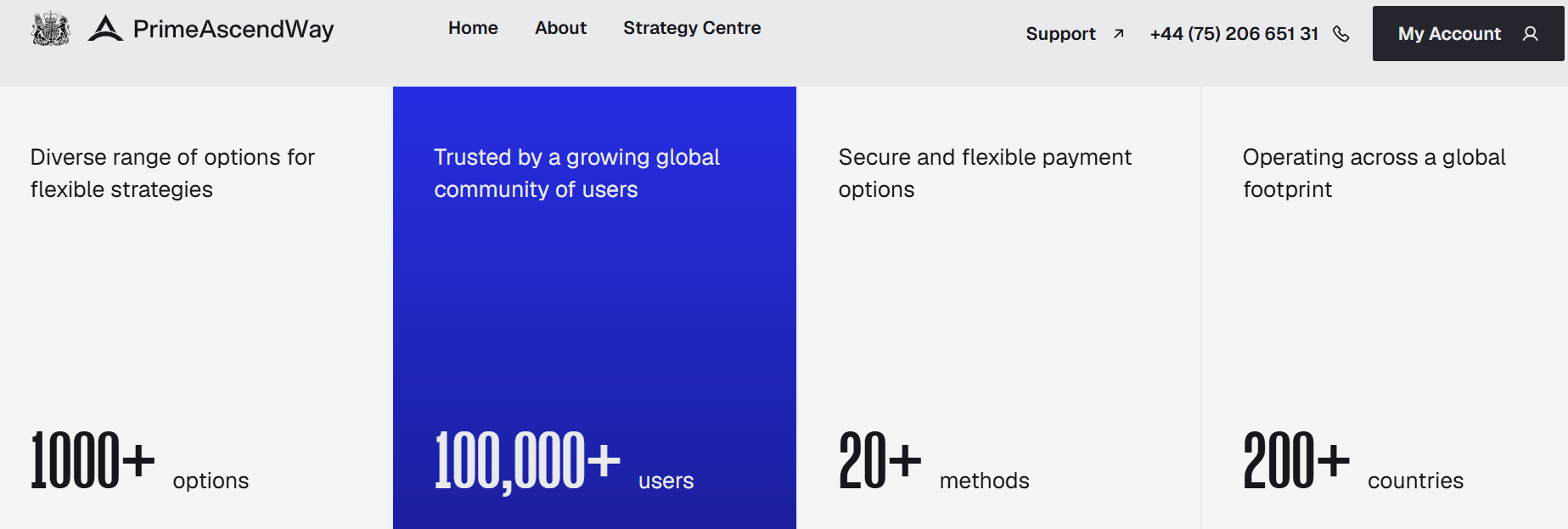Click the phone handset icon

tap(1341, 34)
